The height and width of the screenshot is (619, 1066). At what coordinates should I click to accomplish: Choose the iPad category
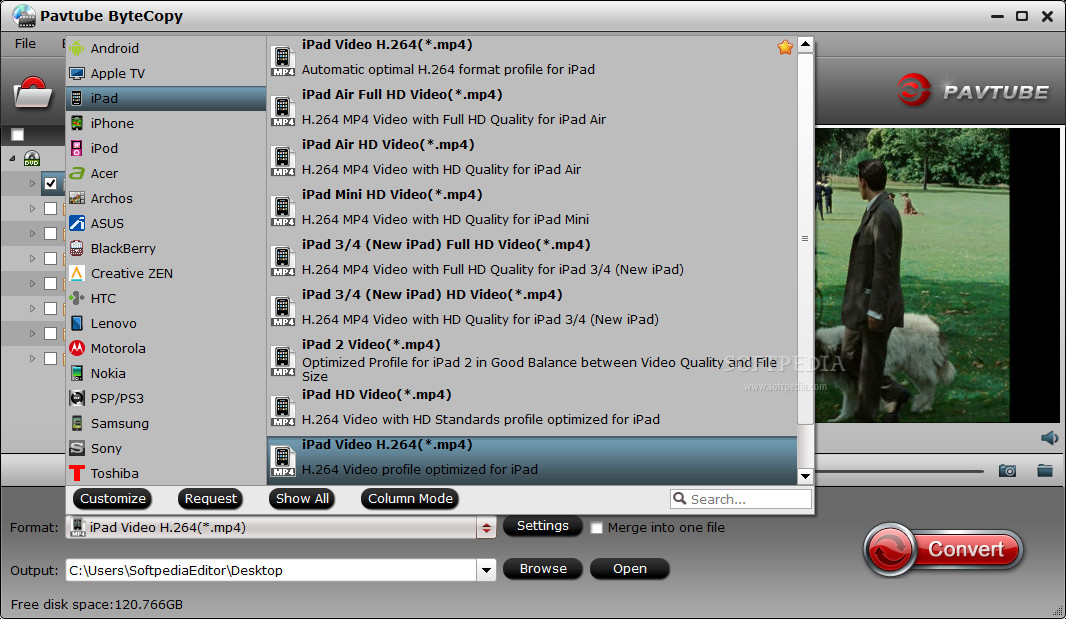tap(166, 99)
